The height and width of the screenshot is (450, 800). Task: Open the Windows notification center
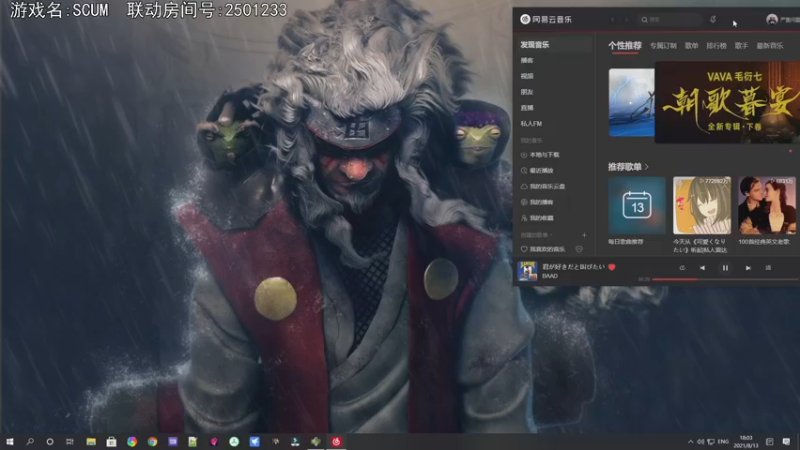point(786,442)
